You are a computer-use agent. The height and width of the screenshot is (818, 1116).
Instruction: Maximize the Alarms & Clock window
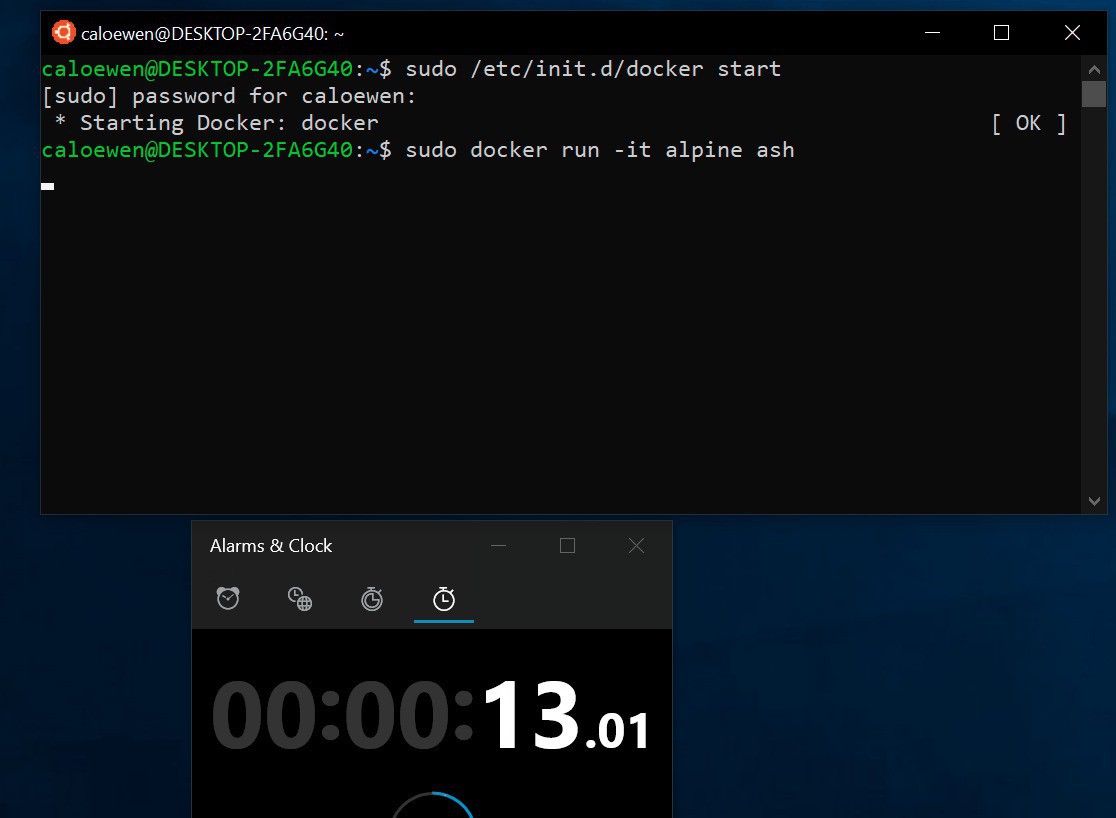(567, 546)
